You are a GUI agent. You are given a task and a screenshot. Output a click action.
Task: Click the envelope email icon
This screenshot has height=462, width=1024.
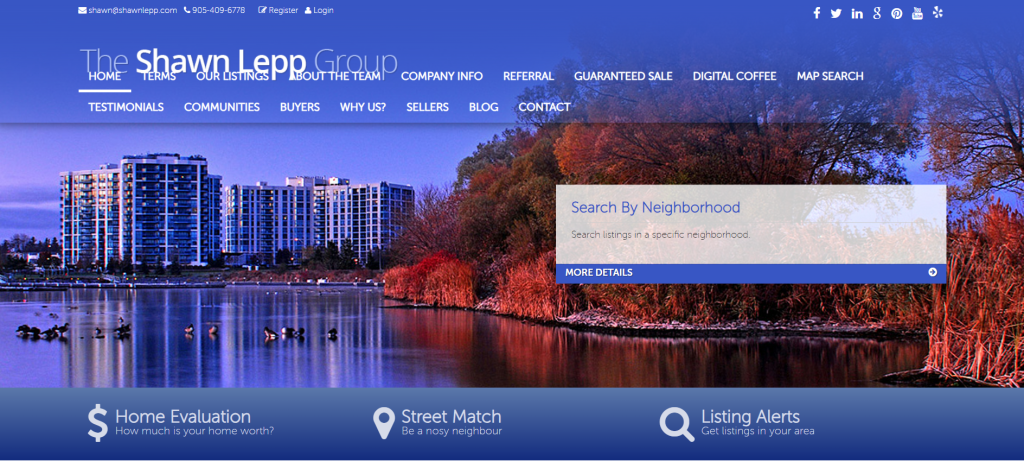82,10
